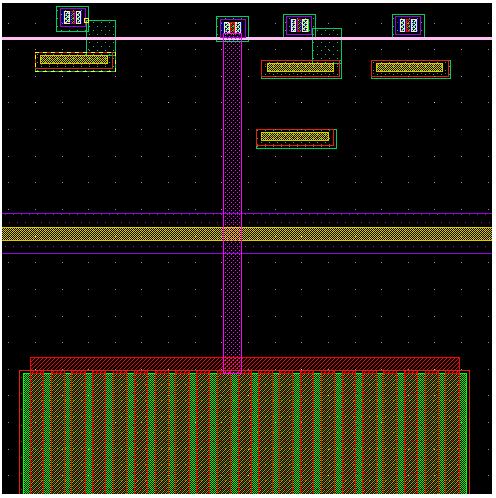Viewport: 496px width, 498px height.
Task: Select the via cell atop the magenta strip
Action: 232,29
